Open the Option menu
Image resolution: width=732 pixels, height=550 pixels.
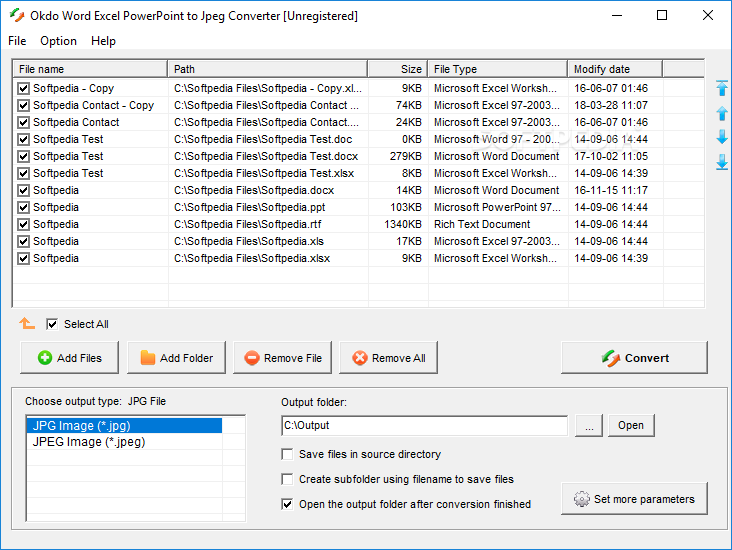coord(58,41)
